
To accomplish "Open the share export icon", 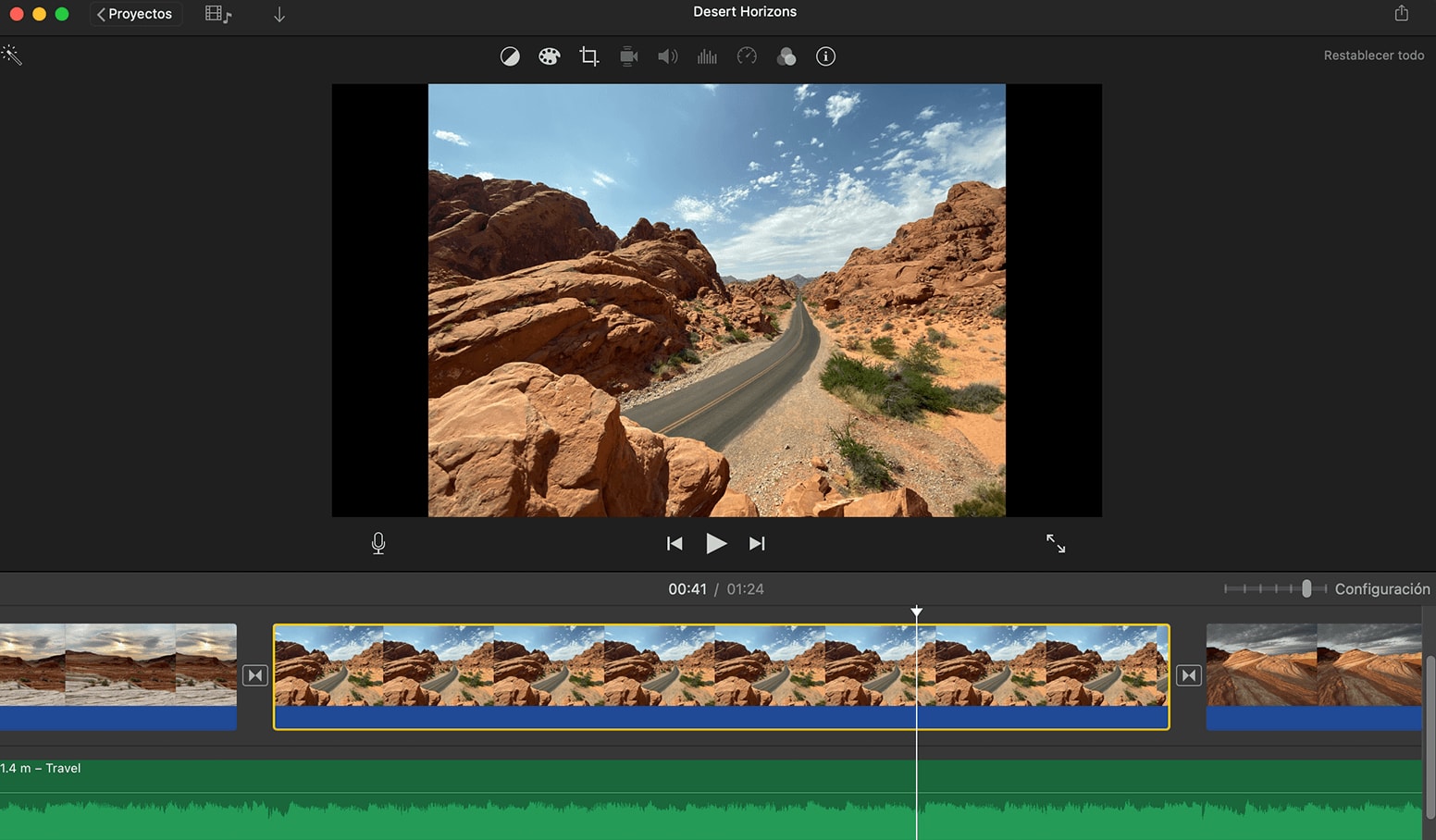I will [1401, 13].
